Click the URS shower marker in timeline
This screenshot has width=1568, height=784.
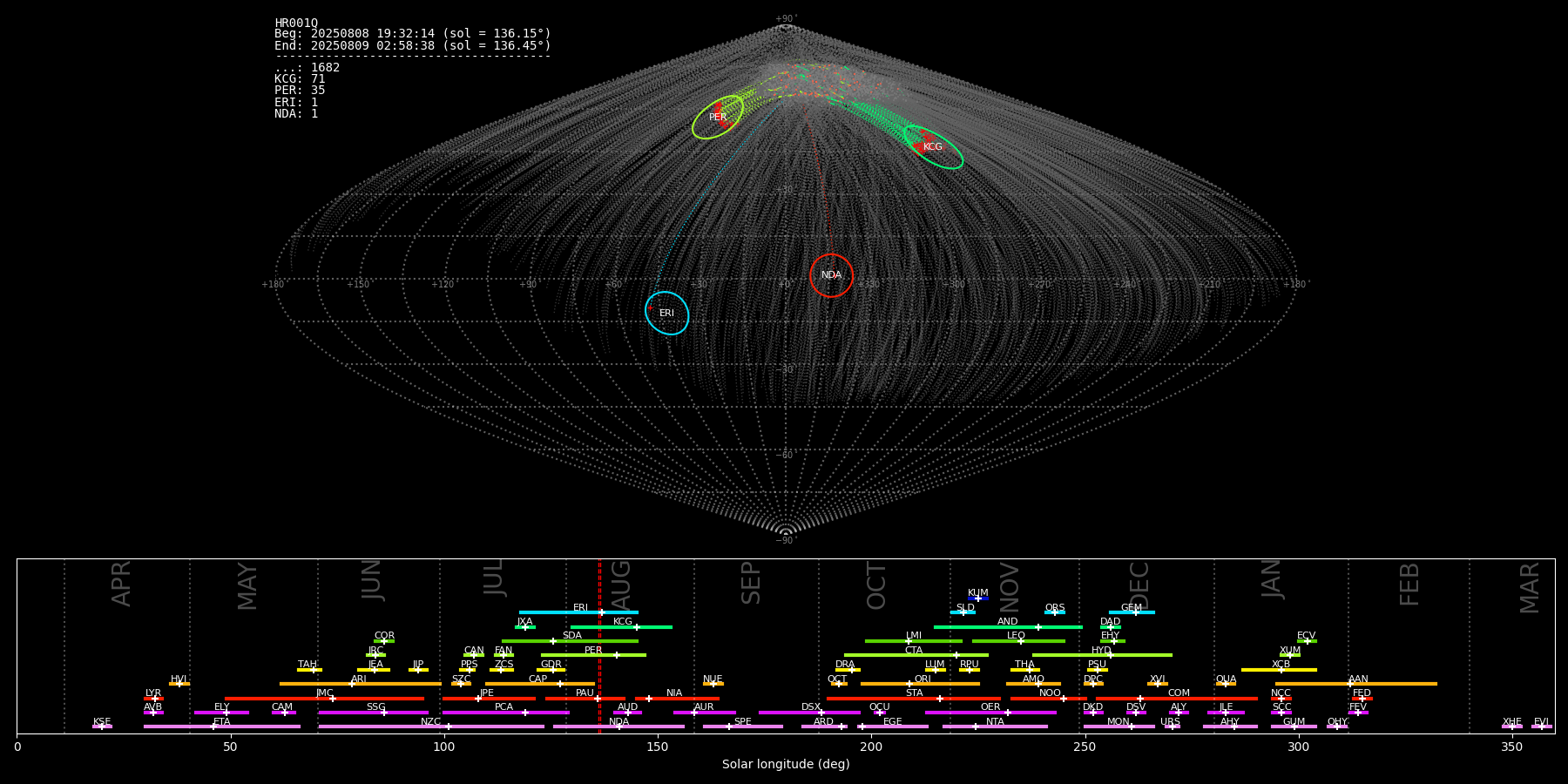(1171, 726)
